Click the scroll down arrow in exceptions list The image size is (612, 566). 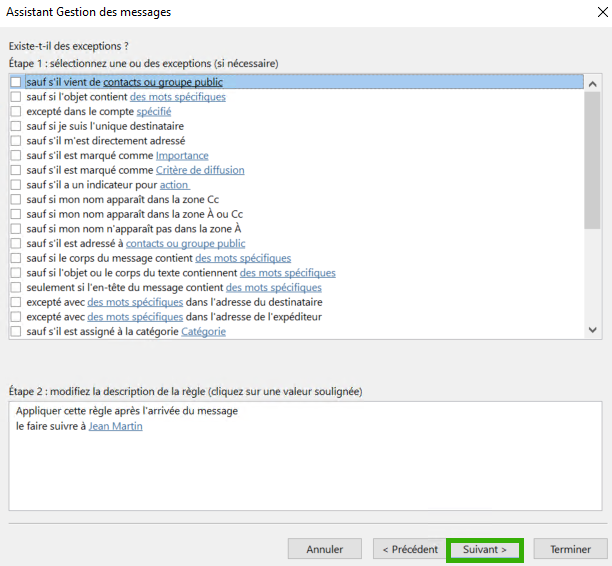(x=592, y=330)
